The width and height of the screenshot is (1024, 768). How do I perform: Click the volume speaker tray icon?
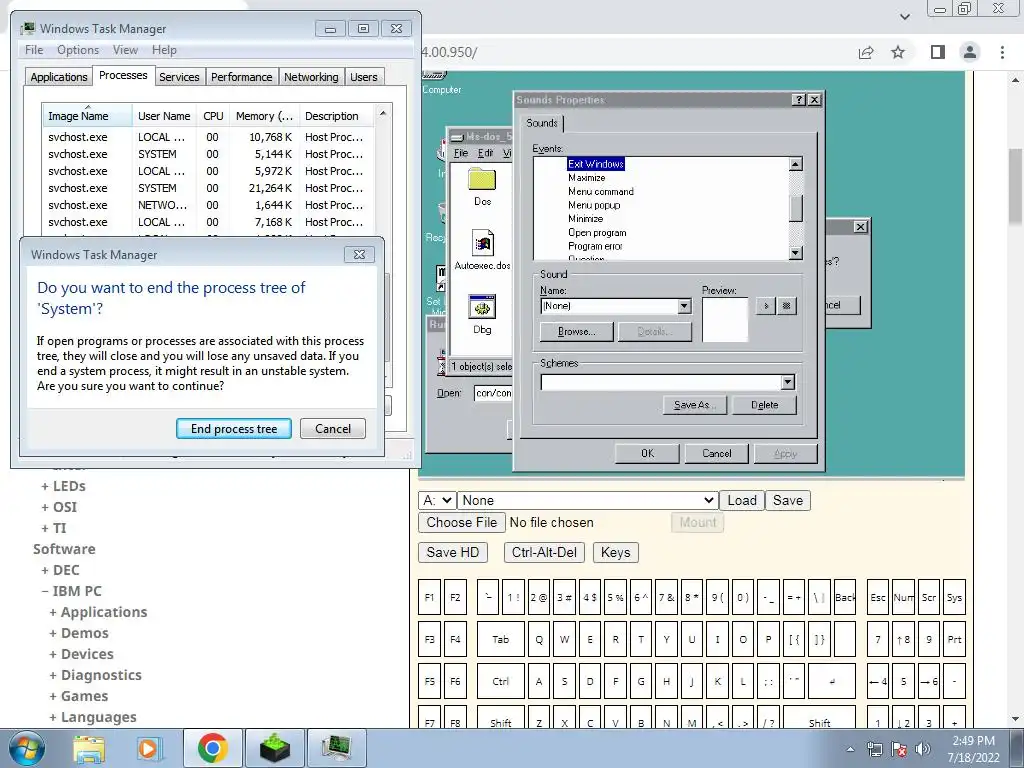(x=923, y=749)
